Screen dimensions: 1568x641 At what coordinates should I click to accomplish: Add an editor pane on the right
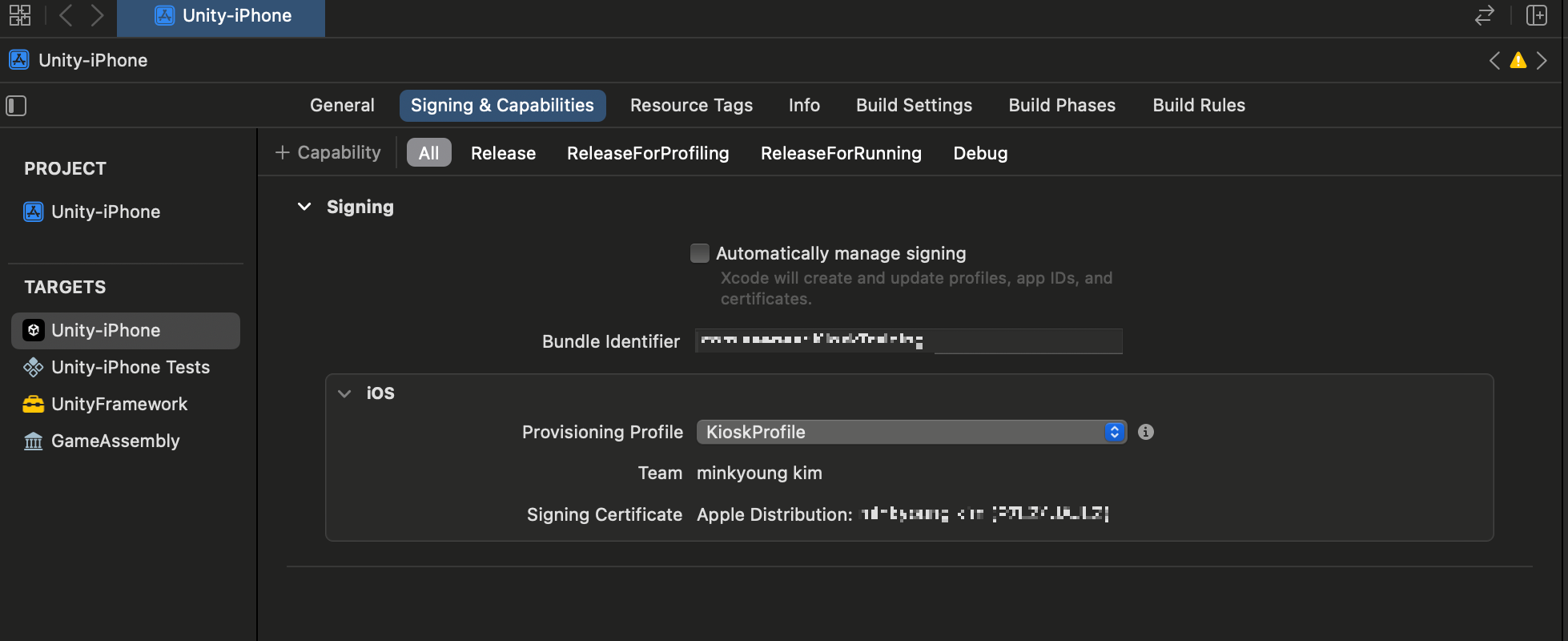tap(1536, 15)
